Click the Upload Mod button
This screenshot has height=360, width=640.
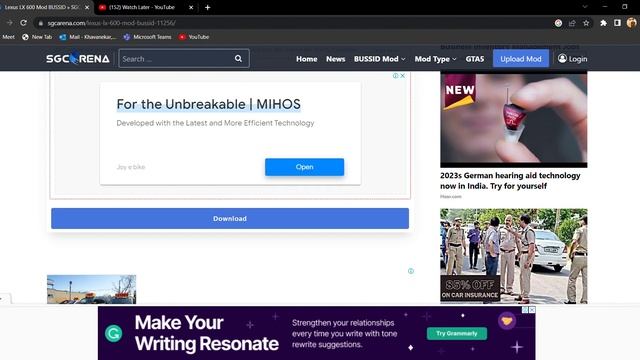521,59
